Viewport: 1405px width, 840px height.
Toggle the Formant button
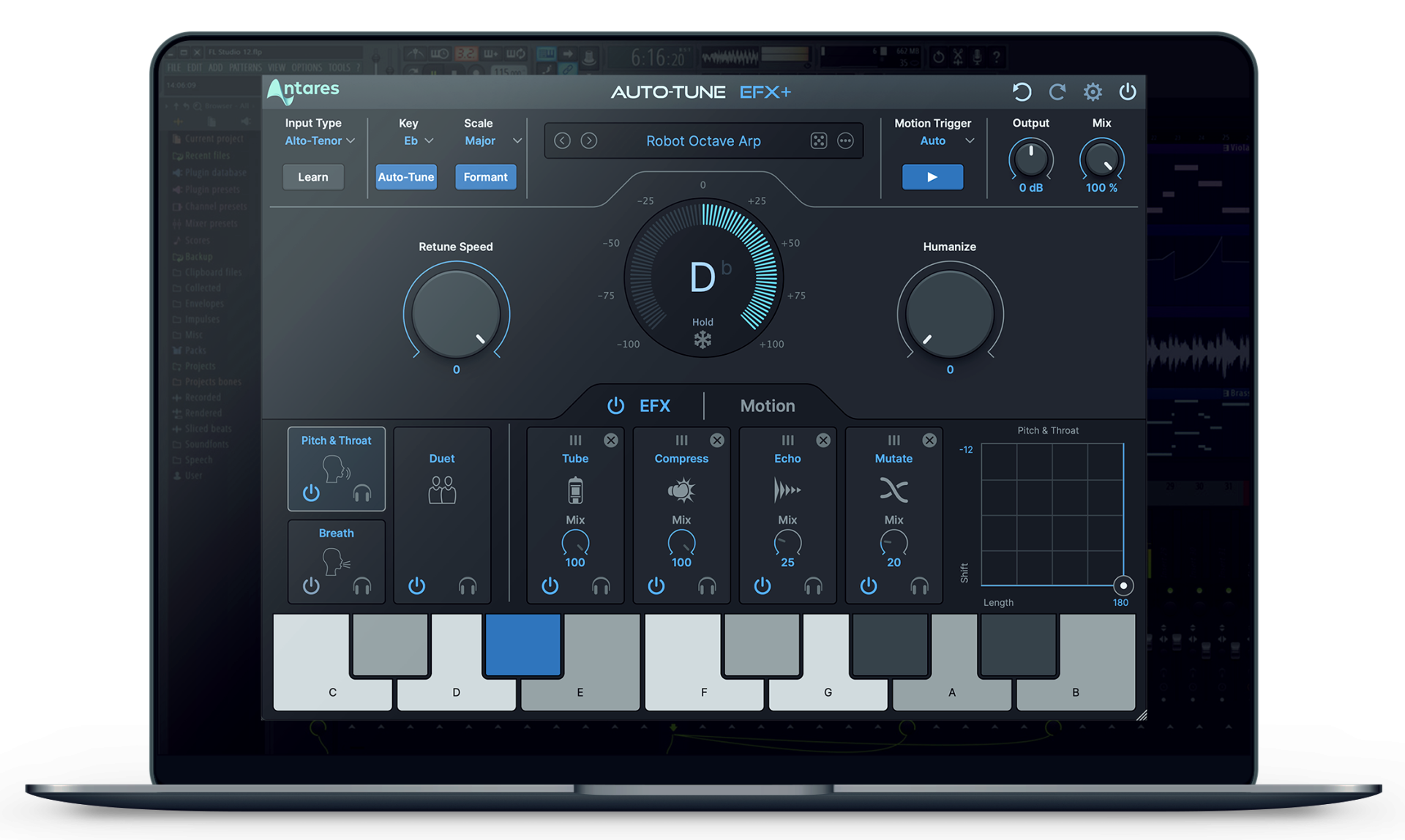[485, 177]
